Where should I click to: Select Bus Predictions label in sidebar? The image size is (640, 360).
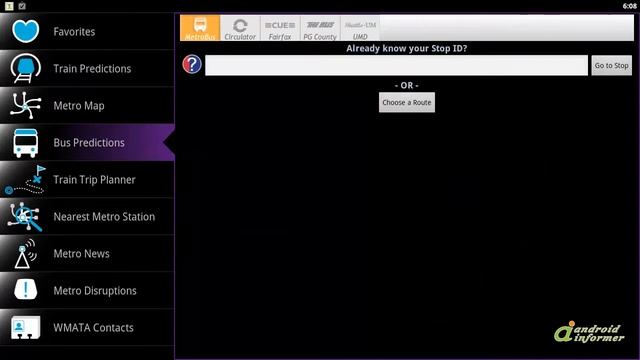(x=89, y=142)
